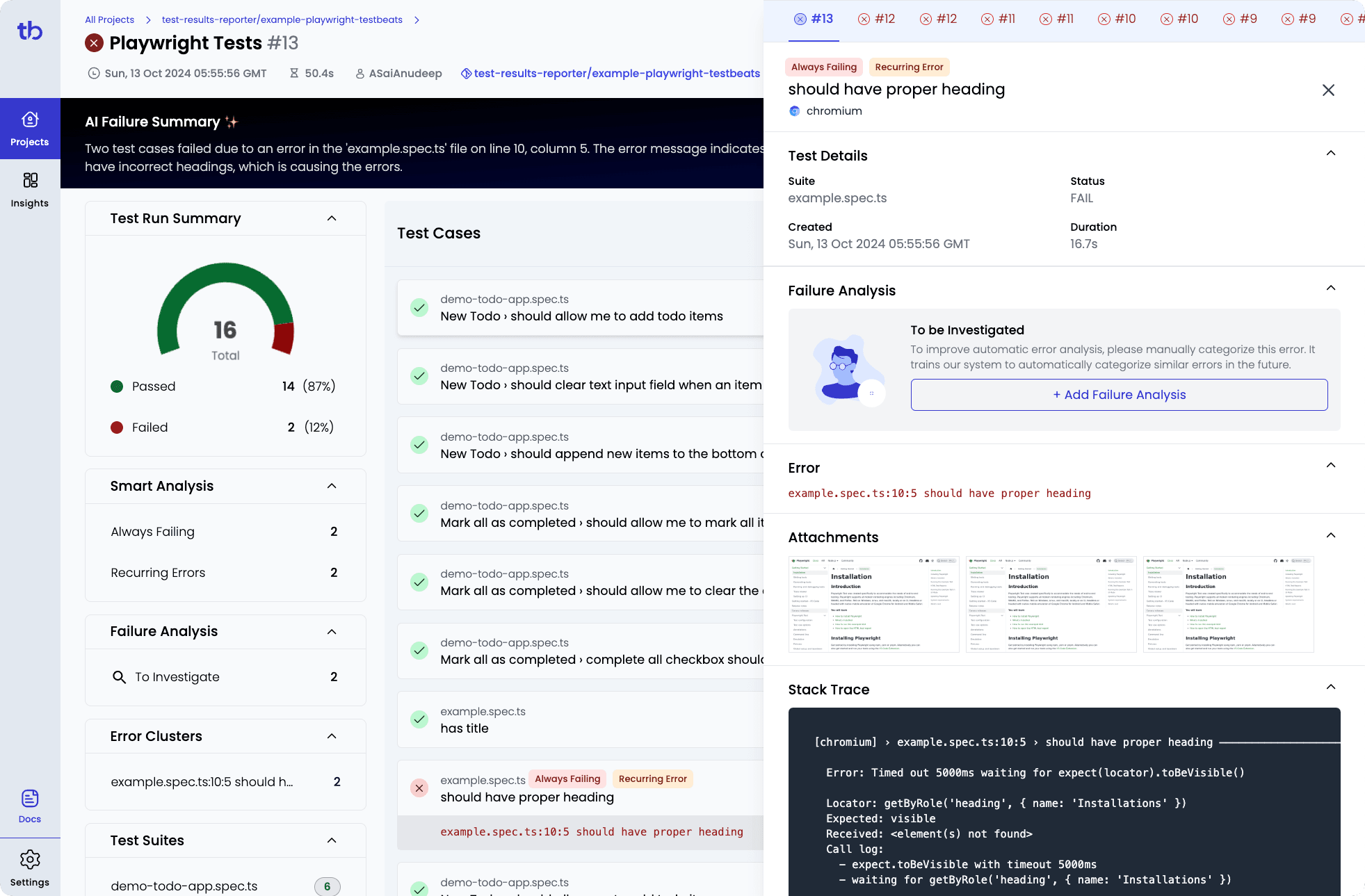This screenshot has height=896, width=1365.
Task: Open Projects from the sidebar
Action: tap(30, 128)
